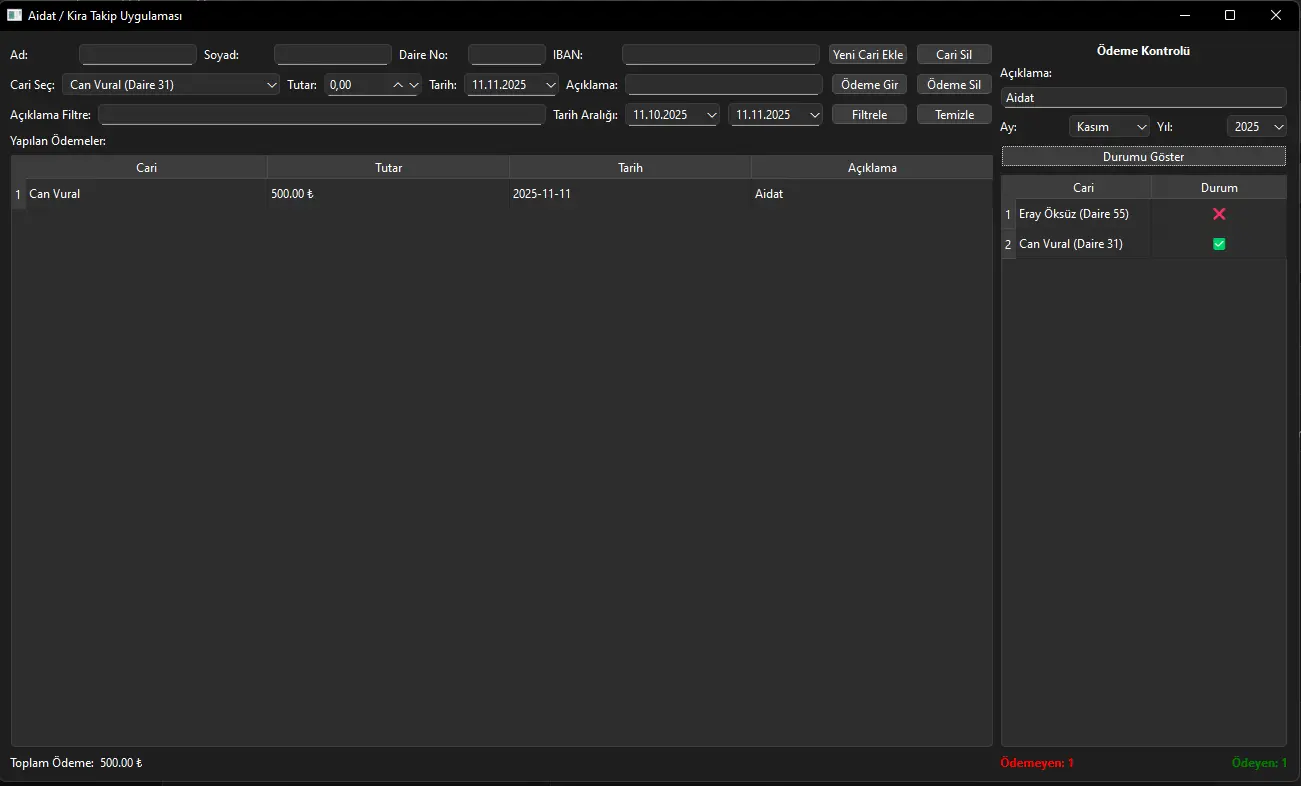Click the green checkmark for Can Vural

(x=1218, y=244)
